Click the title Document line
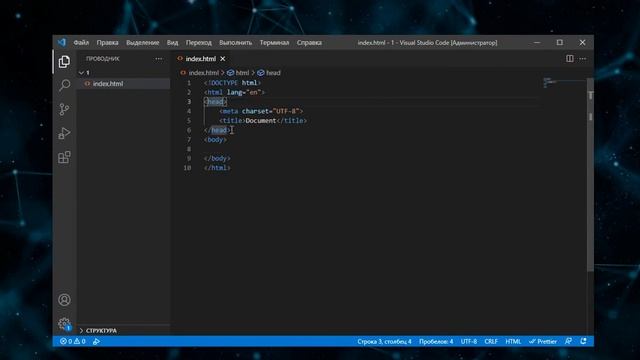This screenshot has width=640, height=360. pyautogui.click(x=263, y=120)
